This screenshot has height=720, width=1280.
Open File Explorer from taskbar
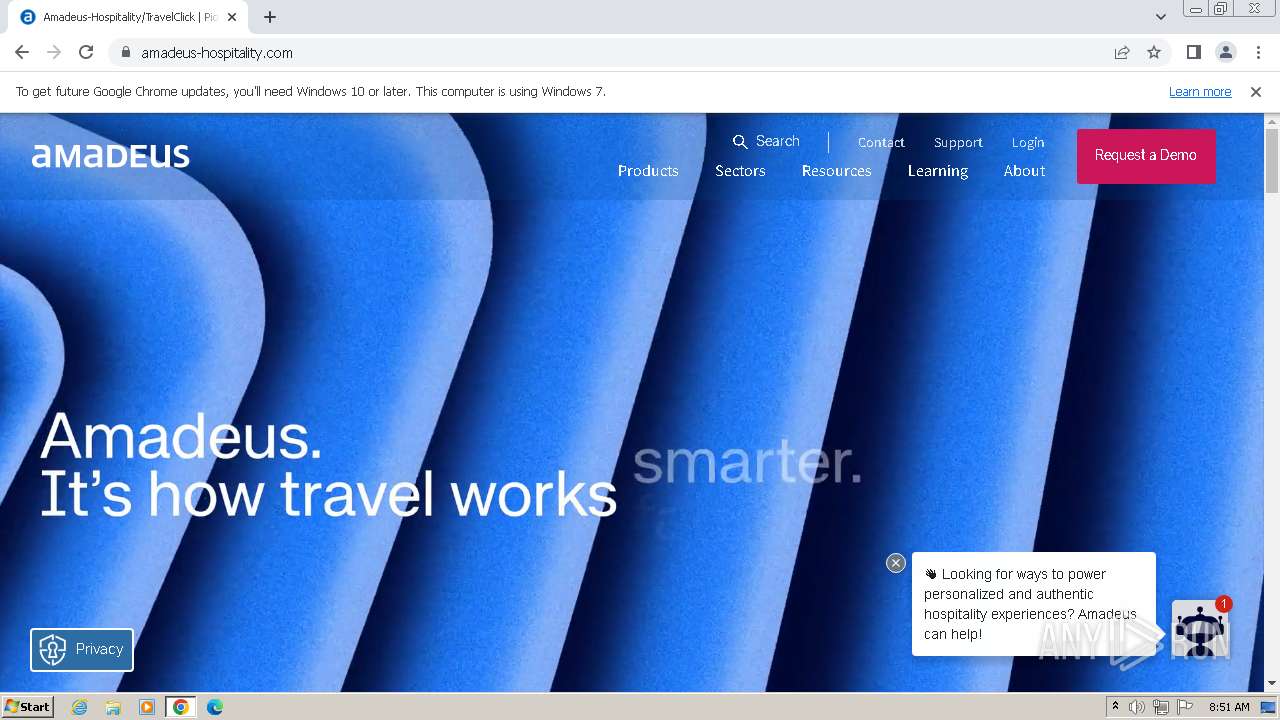(x=113, y=707)
